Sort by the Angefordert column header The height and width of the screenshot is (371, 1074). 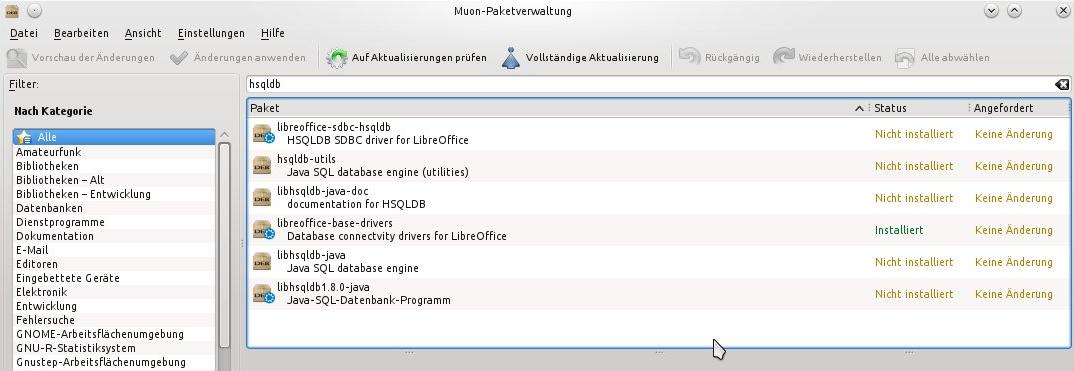point(1019,108)
